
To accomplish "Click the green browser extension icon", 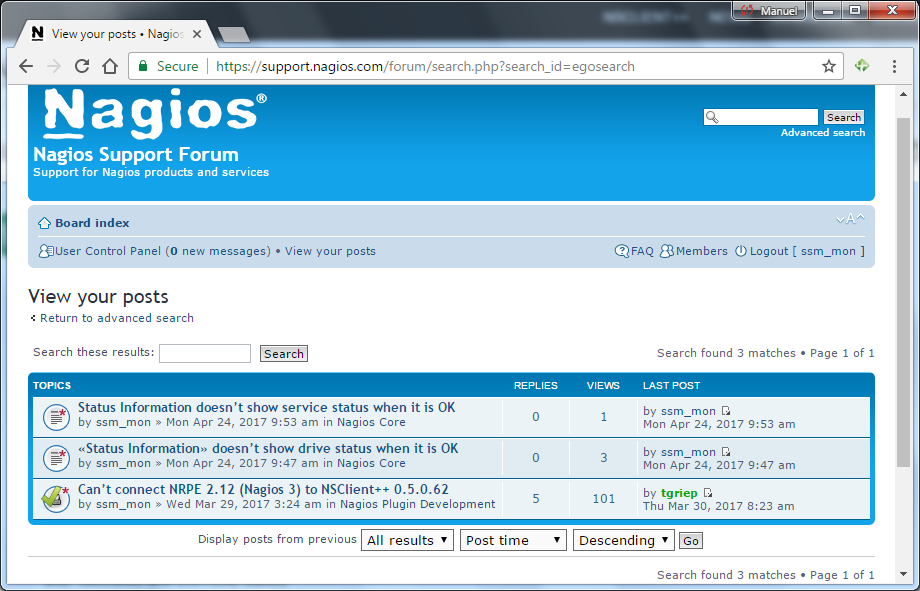I will click(861, 66).
